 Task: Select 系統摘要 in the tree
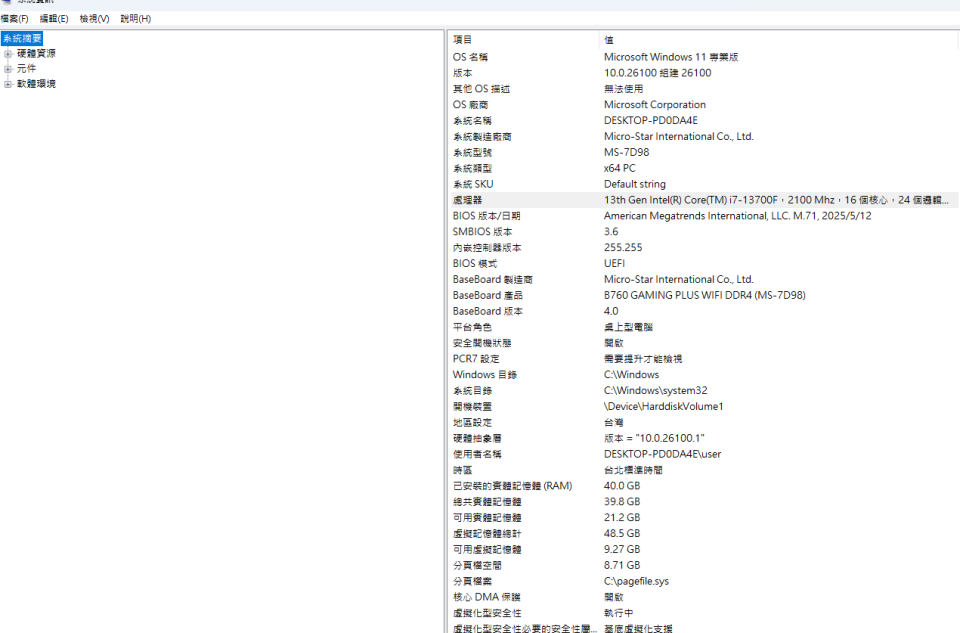coord(22,38)
